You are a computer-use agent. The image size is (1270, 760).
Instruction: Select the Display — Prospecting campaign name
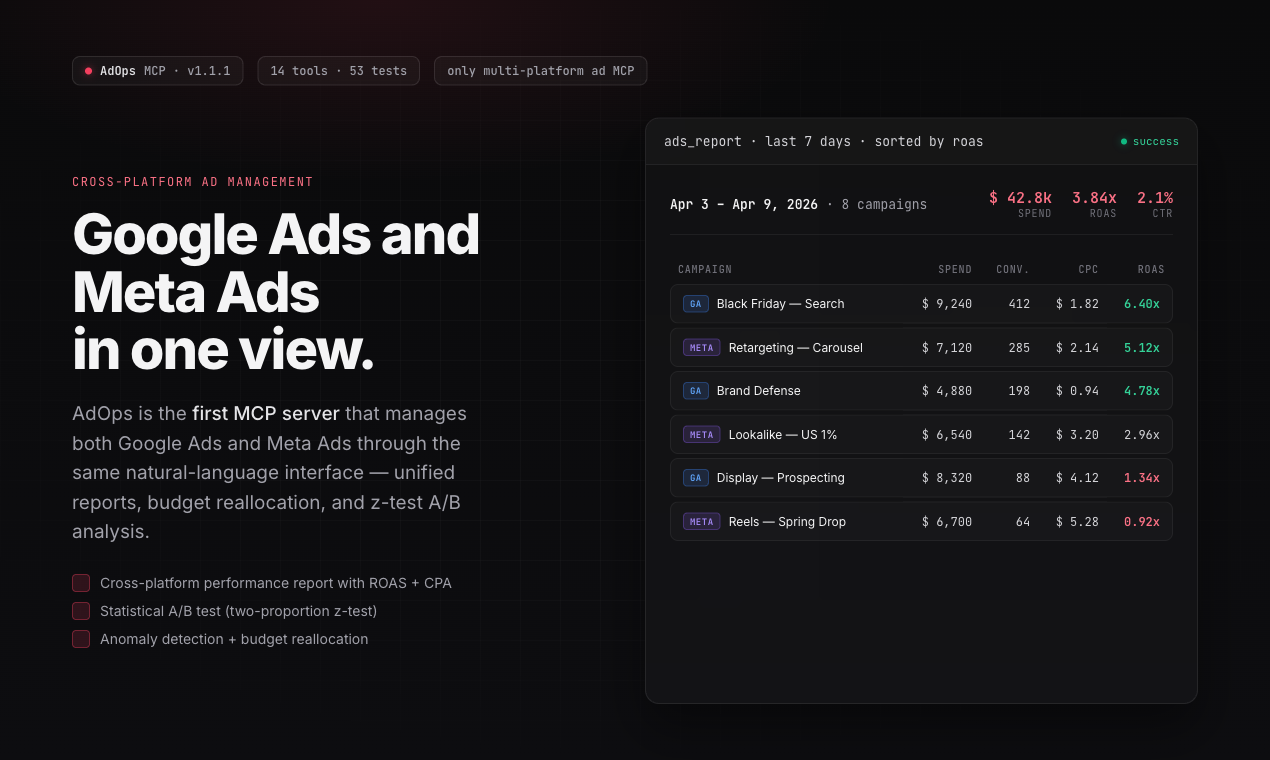coord(780,478)
